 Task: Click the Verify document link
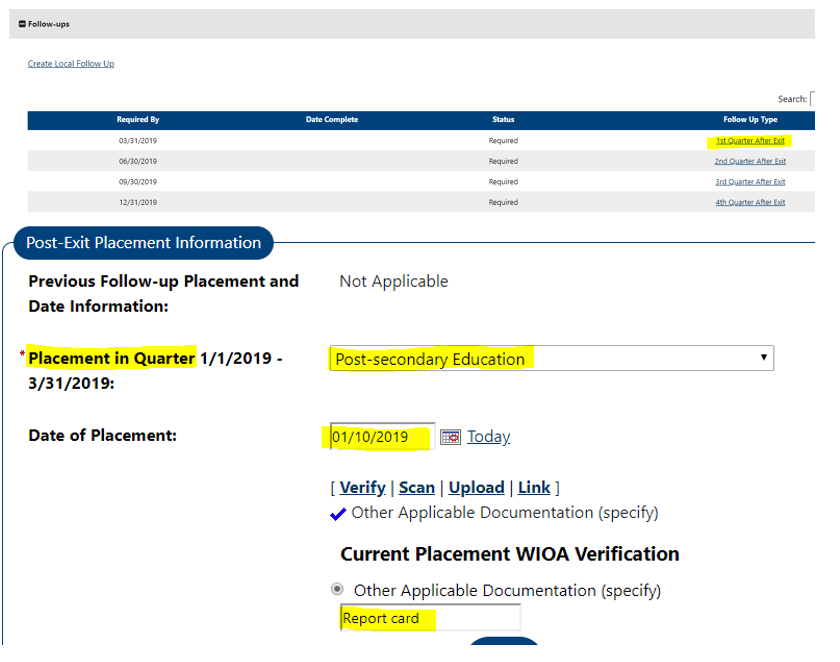click(x=362, y=488)
